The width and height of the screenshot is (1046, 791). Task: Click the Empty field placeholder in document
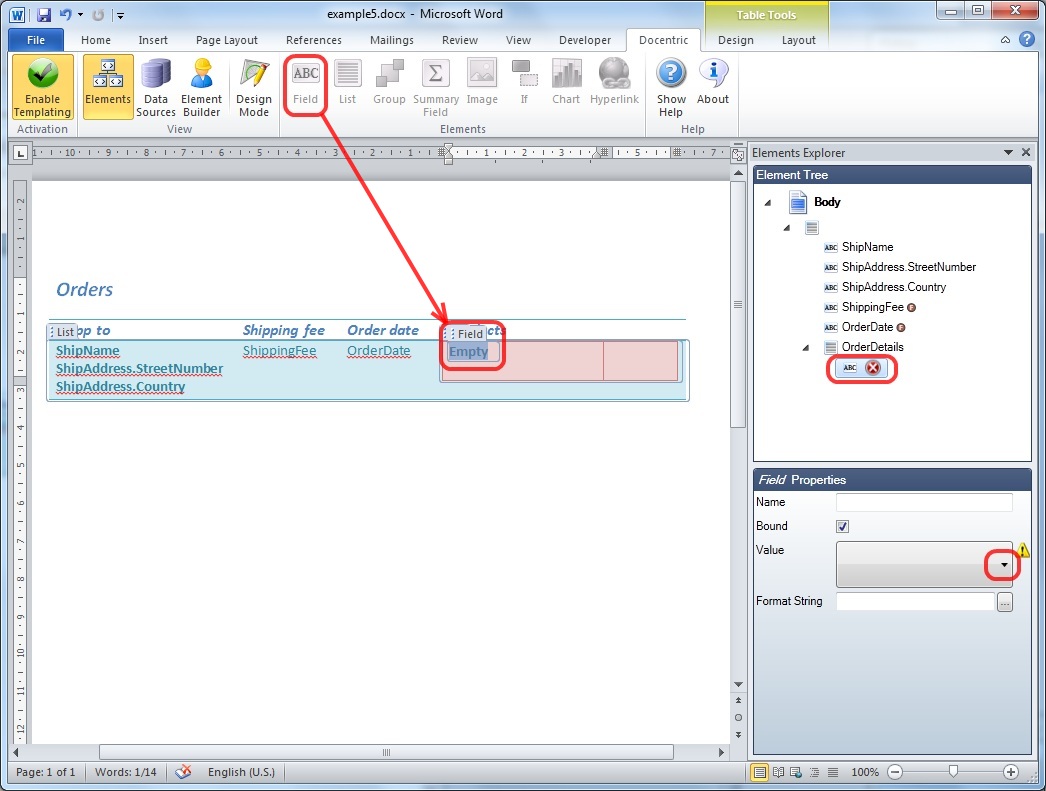(x=468, y=351)
